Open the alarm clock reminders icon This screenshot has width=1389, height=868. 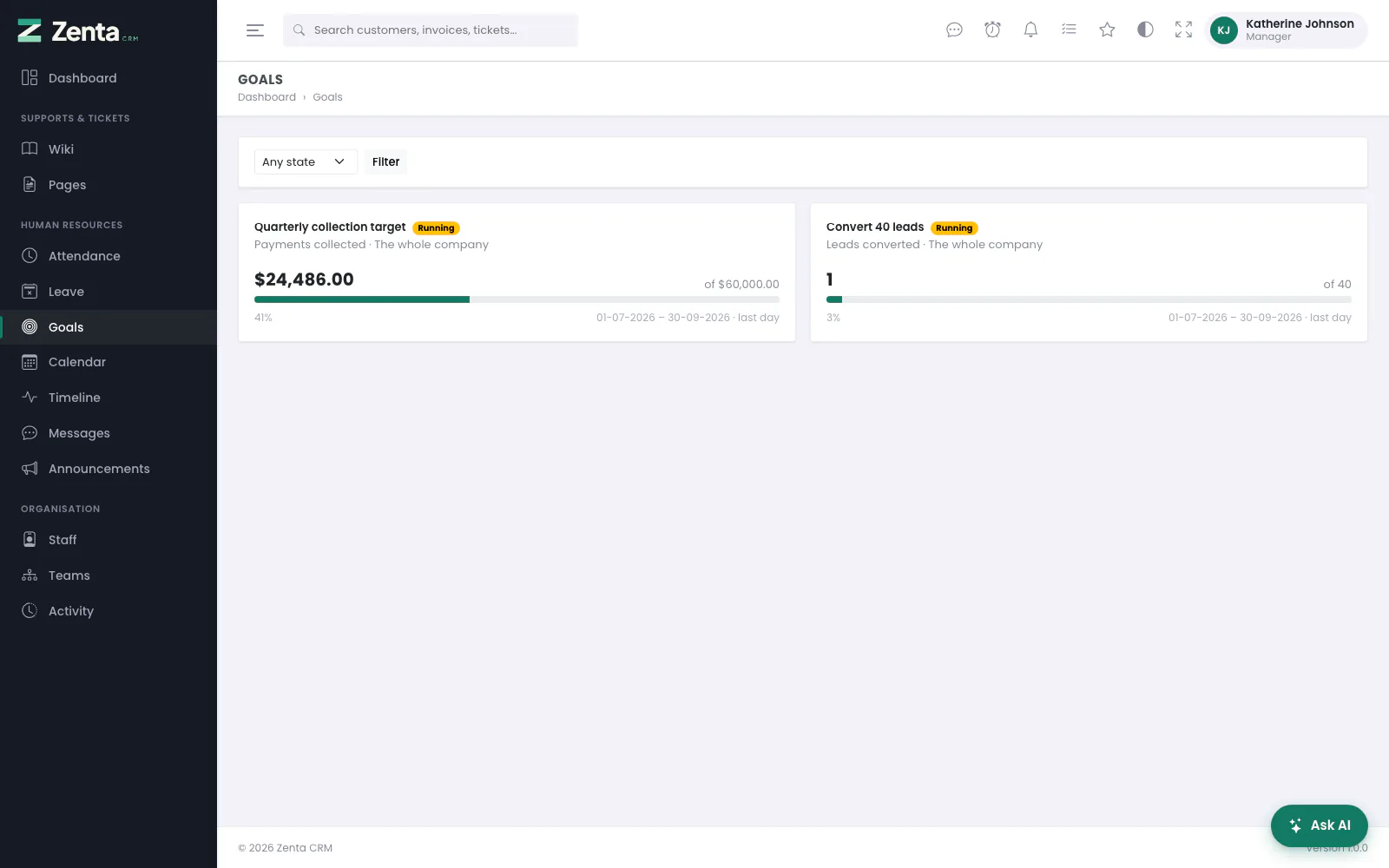pyautogui.click(x=992, y=30)
